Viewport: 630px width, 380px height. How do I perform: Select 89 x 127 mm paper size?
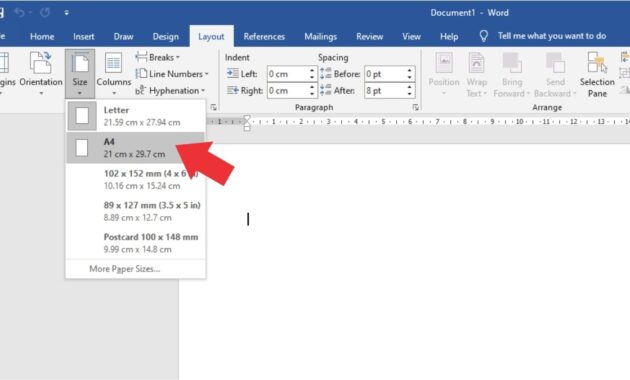[x=136, y=211]
